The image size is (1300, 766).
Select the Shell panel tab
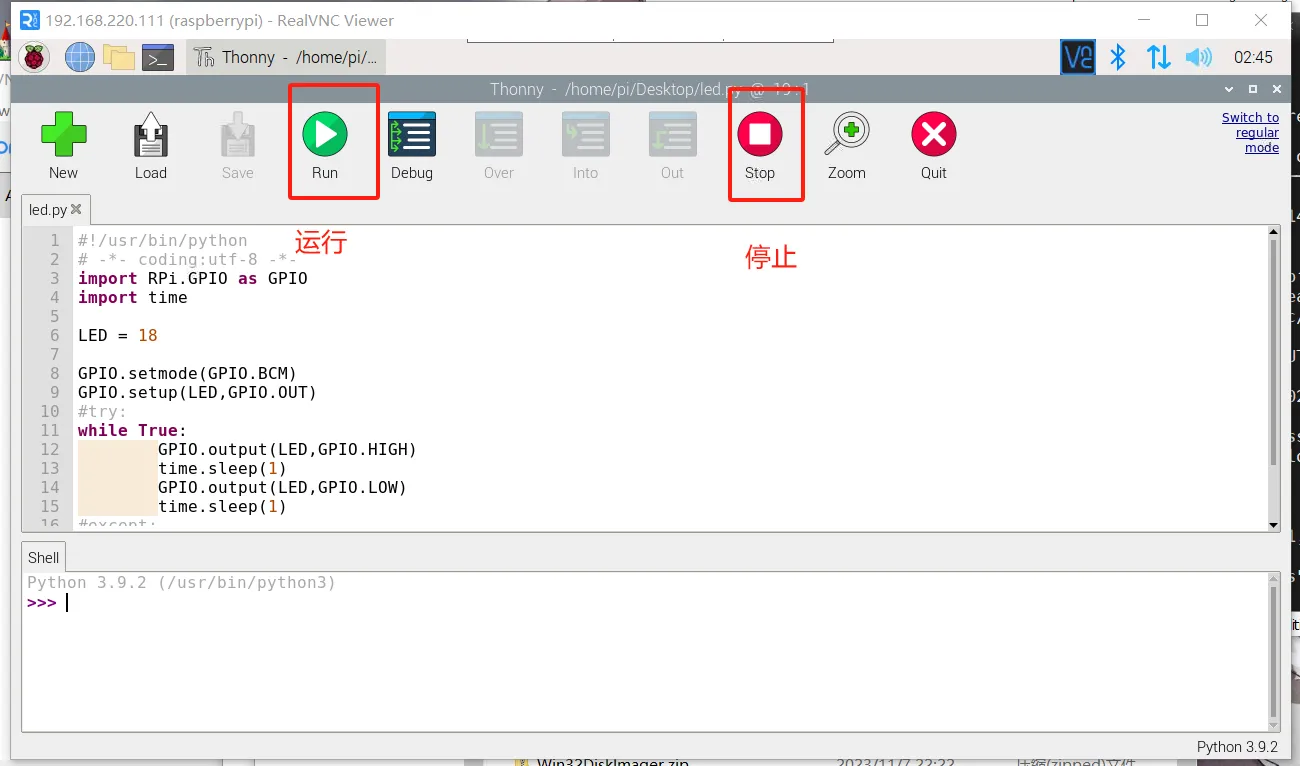44,558
